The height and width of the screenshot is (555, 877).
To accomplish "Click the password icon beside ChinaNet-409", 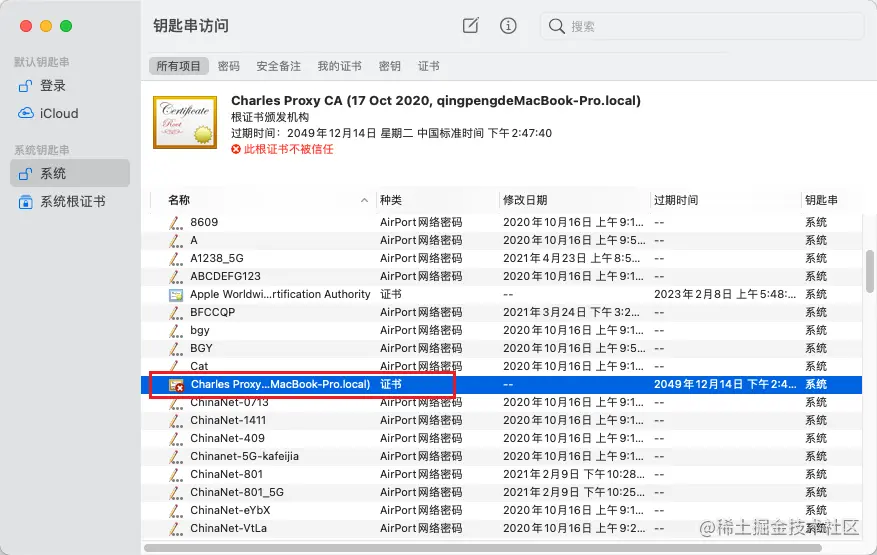I will click(176, 439).
